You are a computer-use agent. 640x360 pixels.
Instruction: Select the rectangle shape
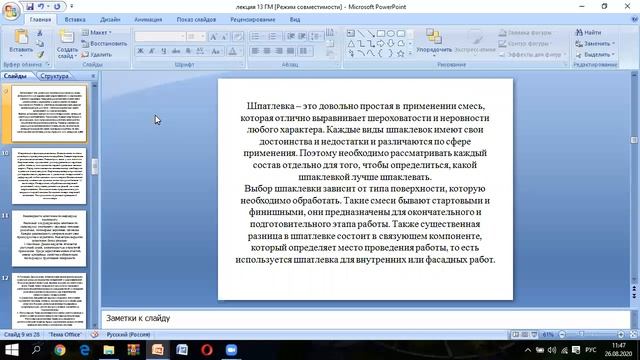pos(381,33)
